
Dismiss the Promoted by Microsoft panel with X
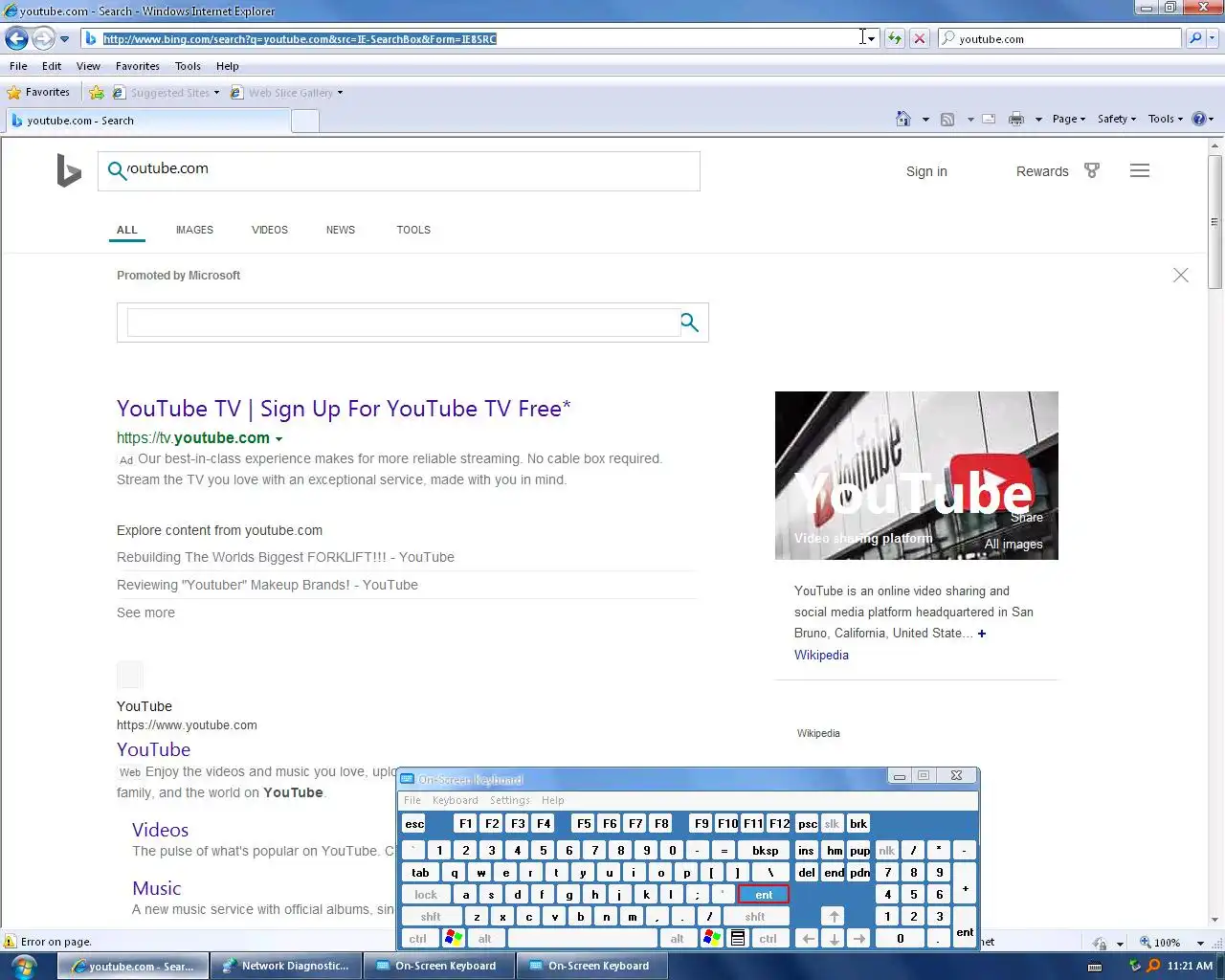1181,276
